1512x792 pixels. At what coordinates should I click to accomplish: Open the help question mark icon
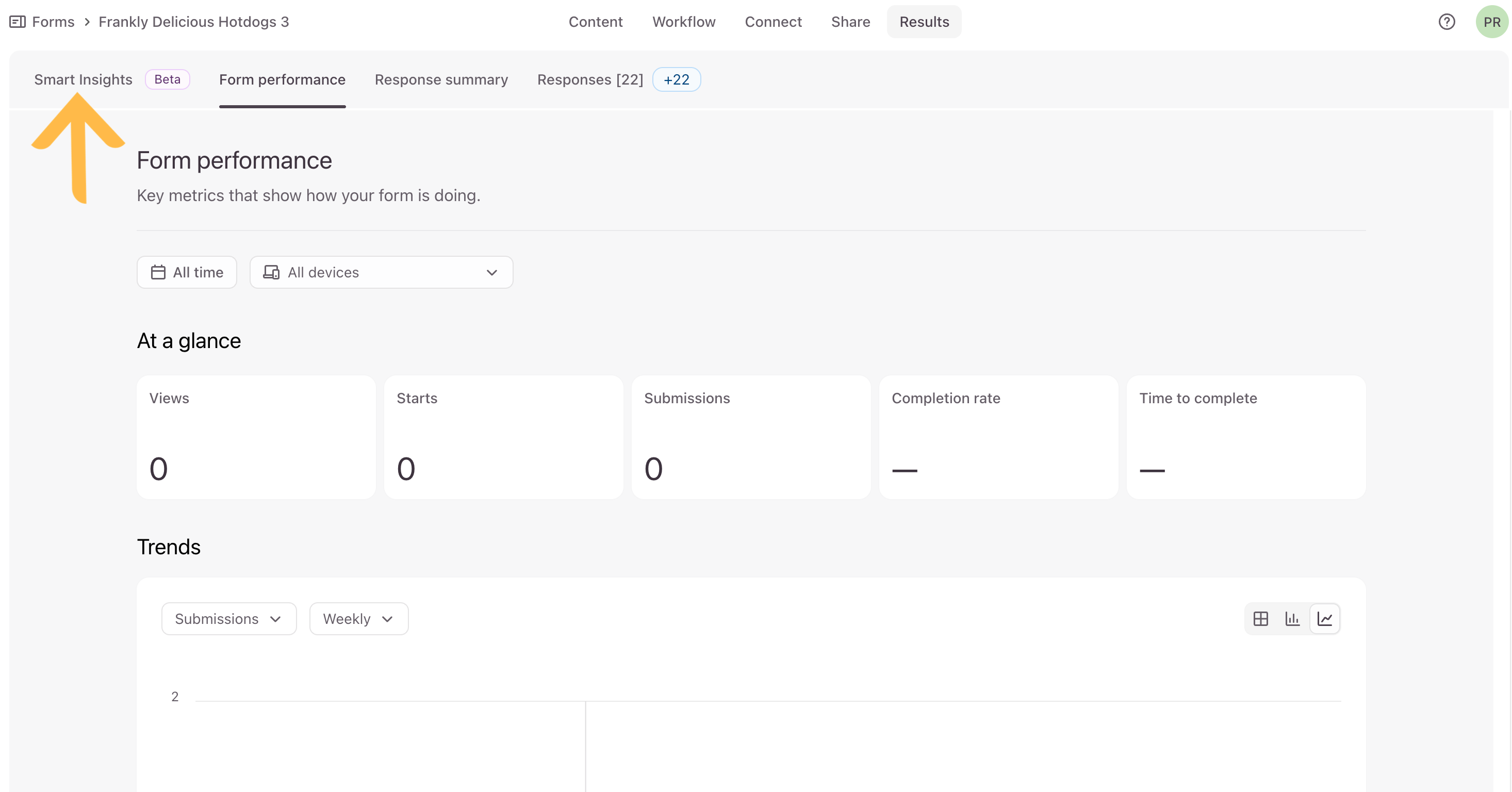click(1447, 22)
